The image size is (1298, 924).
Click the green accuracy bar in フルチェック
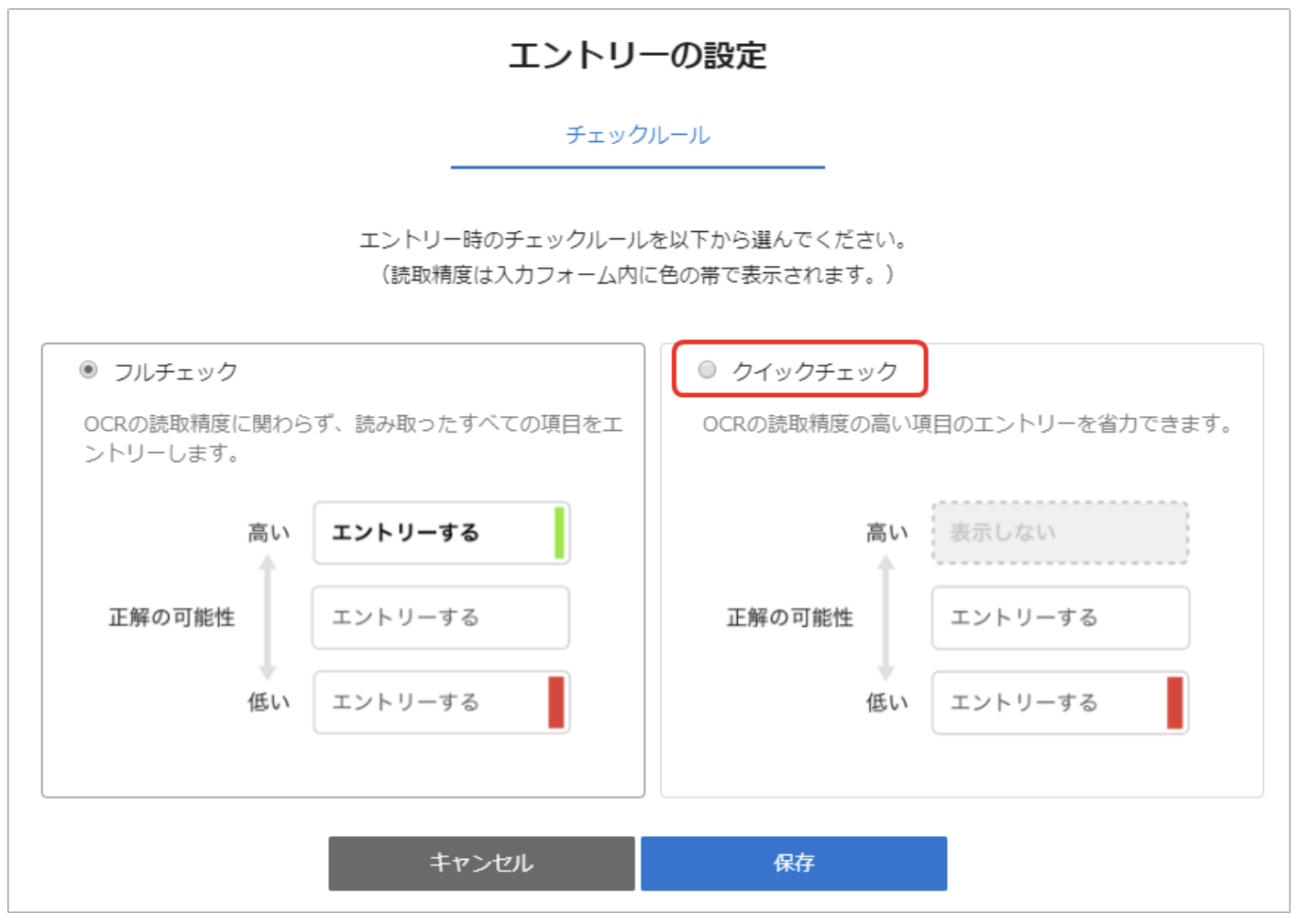(x=559, y=533)
